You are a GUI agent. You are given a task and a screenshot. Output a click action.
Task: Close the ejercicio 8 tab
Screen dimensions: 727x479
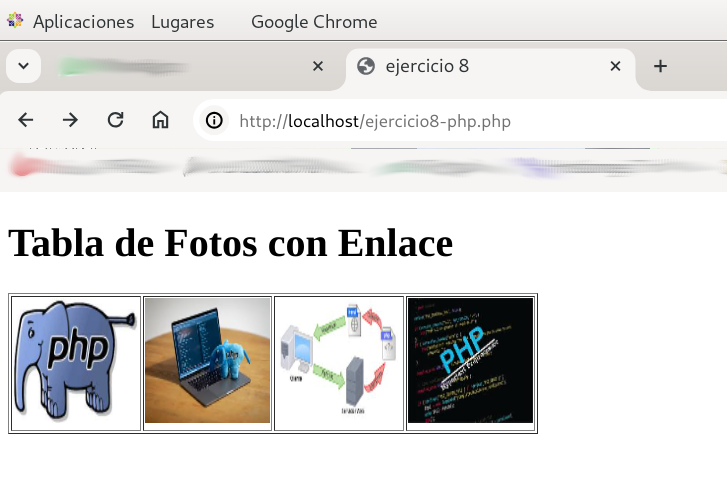click(616, 66)
